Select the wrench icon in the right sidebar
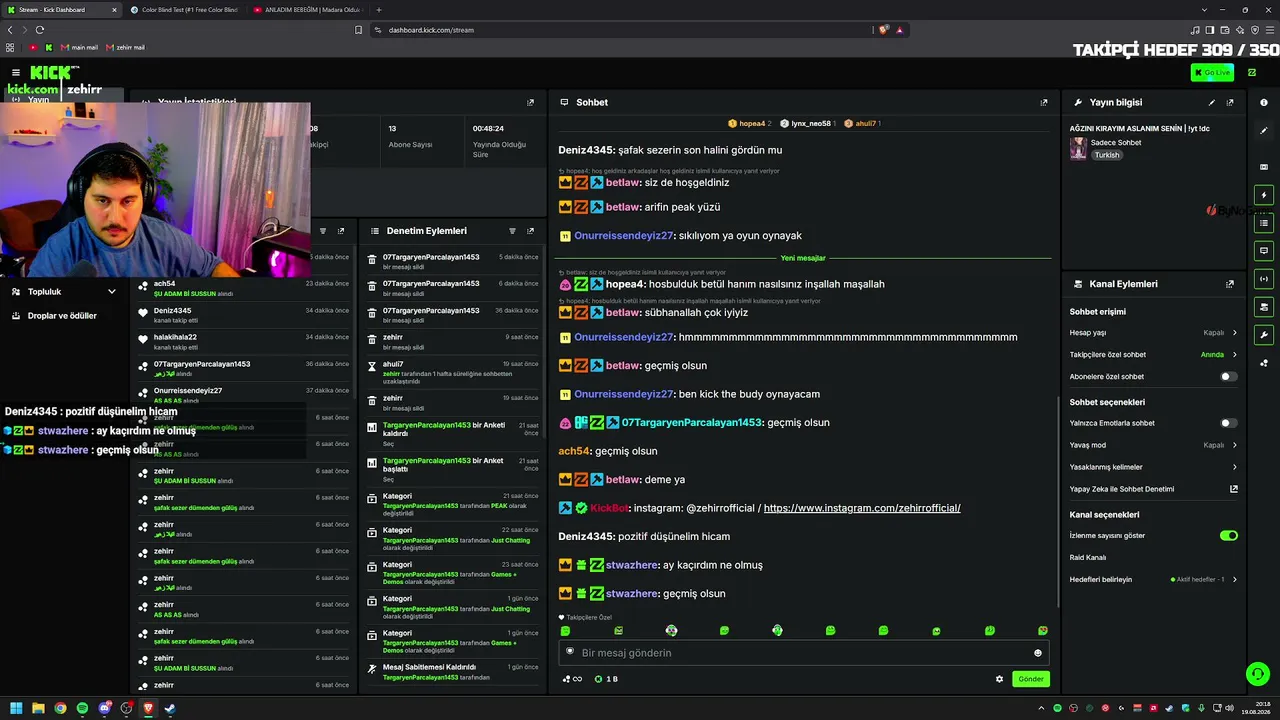Image resolution: width=1280 pixels, height=720 pixels. click(1264, 335)
